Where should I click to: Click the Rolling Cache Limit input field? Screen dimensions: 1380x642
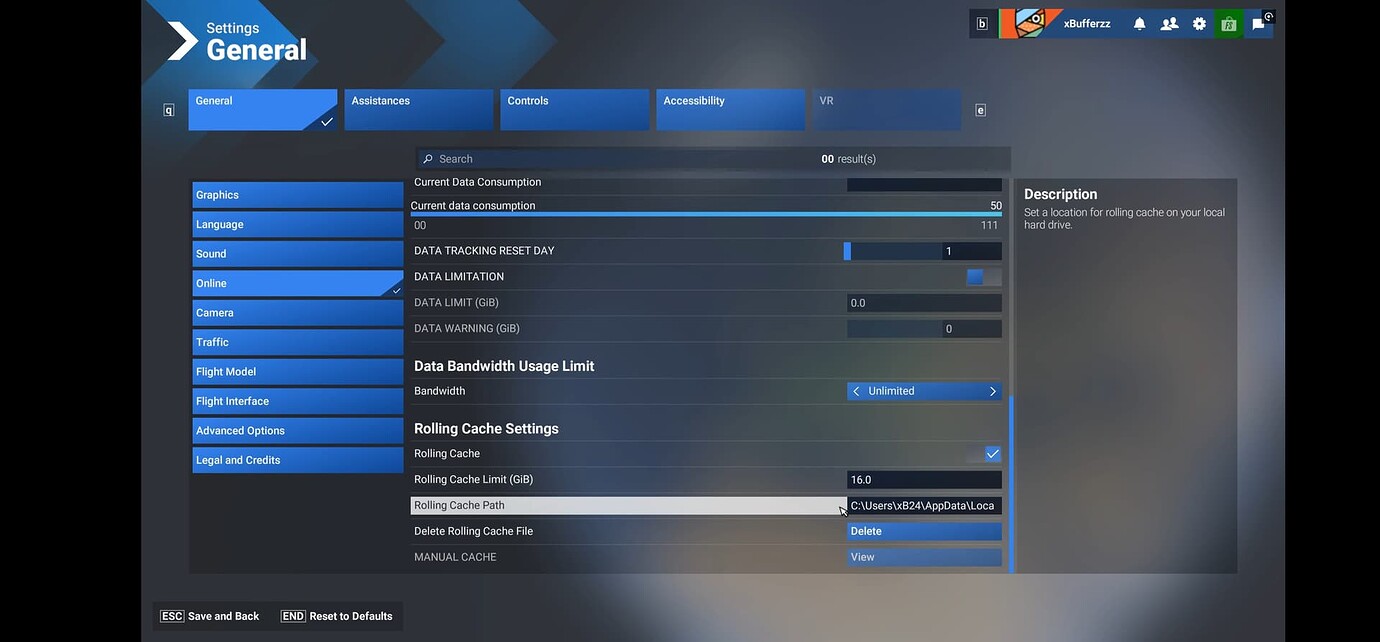tap(923, 480)
